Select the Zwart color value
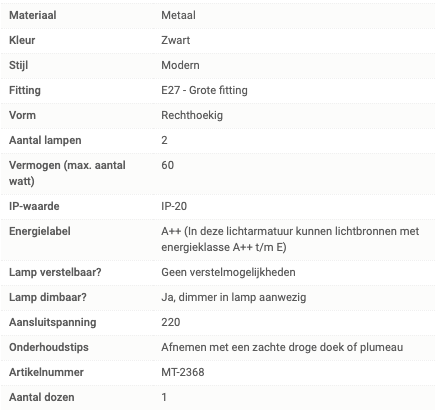Screen dimensions: 436x411 point(176,40)
